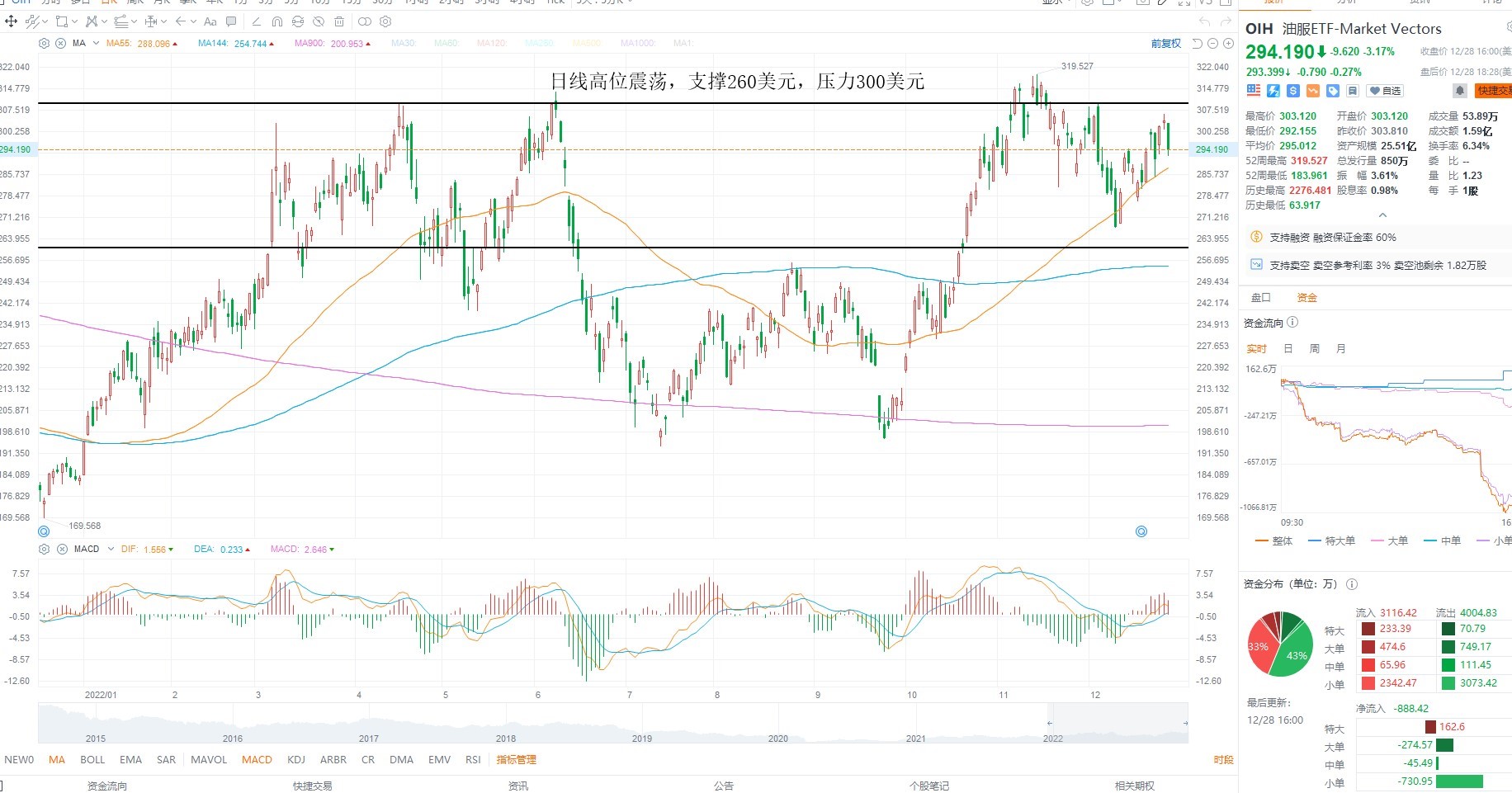Image resolution: width=1512 pixels, height=793 pixels.
Task: Show info about 资金分布
Action: (x=1352, y=584)
